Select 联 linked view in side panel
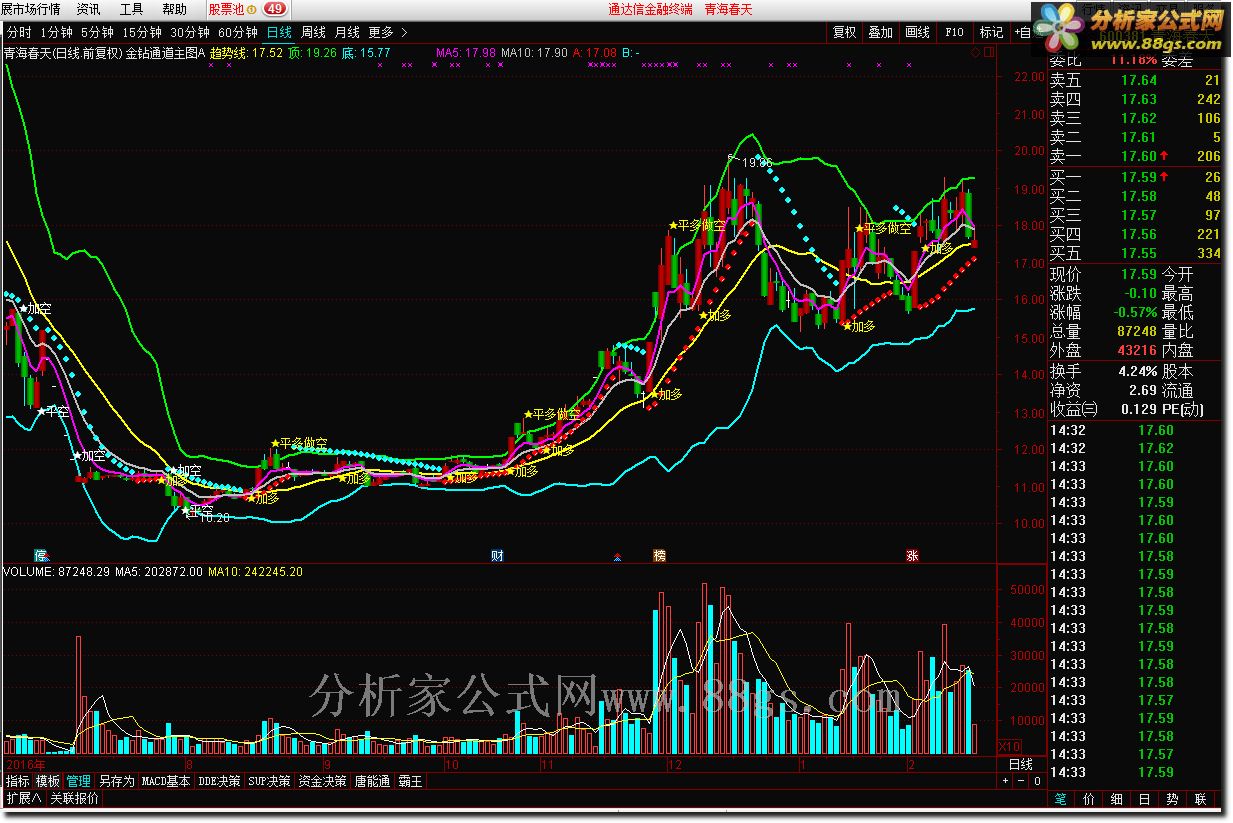1233x823 pixels. click(1201, 799)
